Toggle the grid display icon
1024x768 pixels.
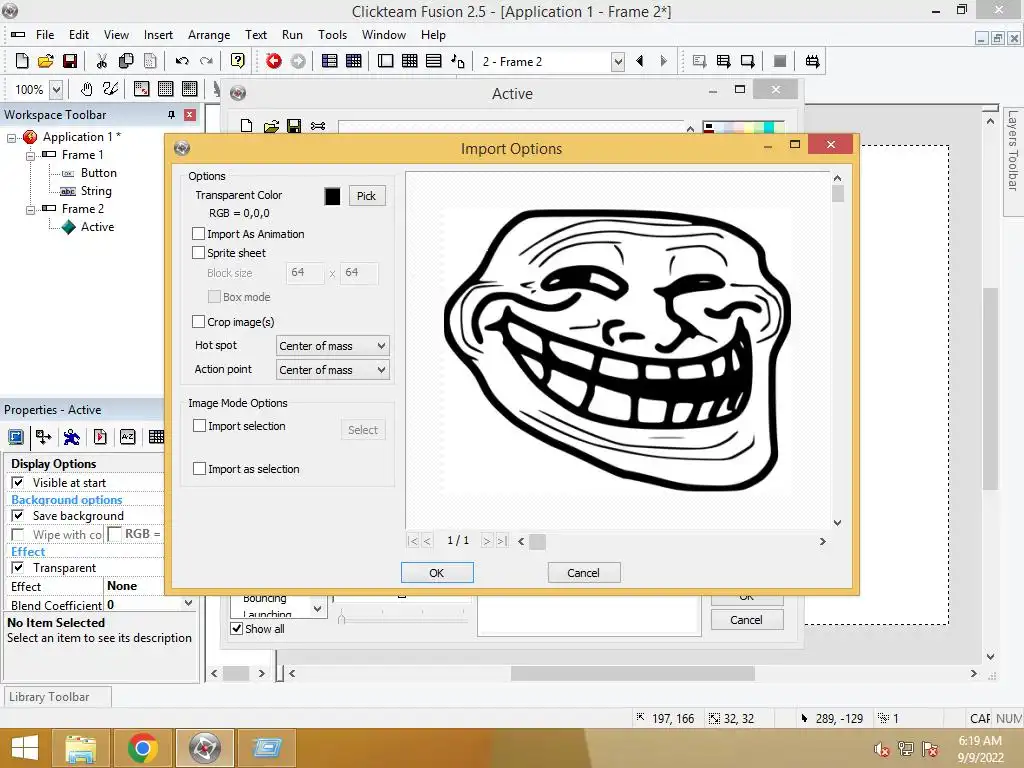[166, 89]
